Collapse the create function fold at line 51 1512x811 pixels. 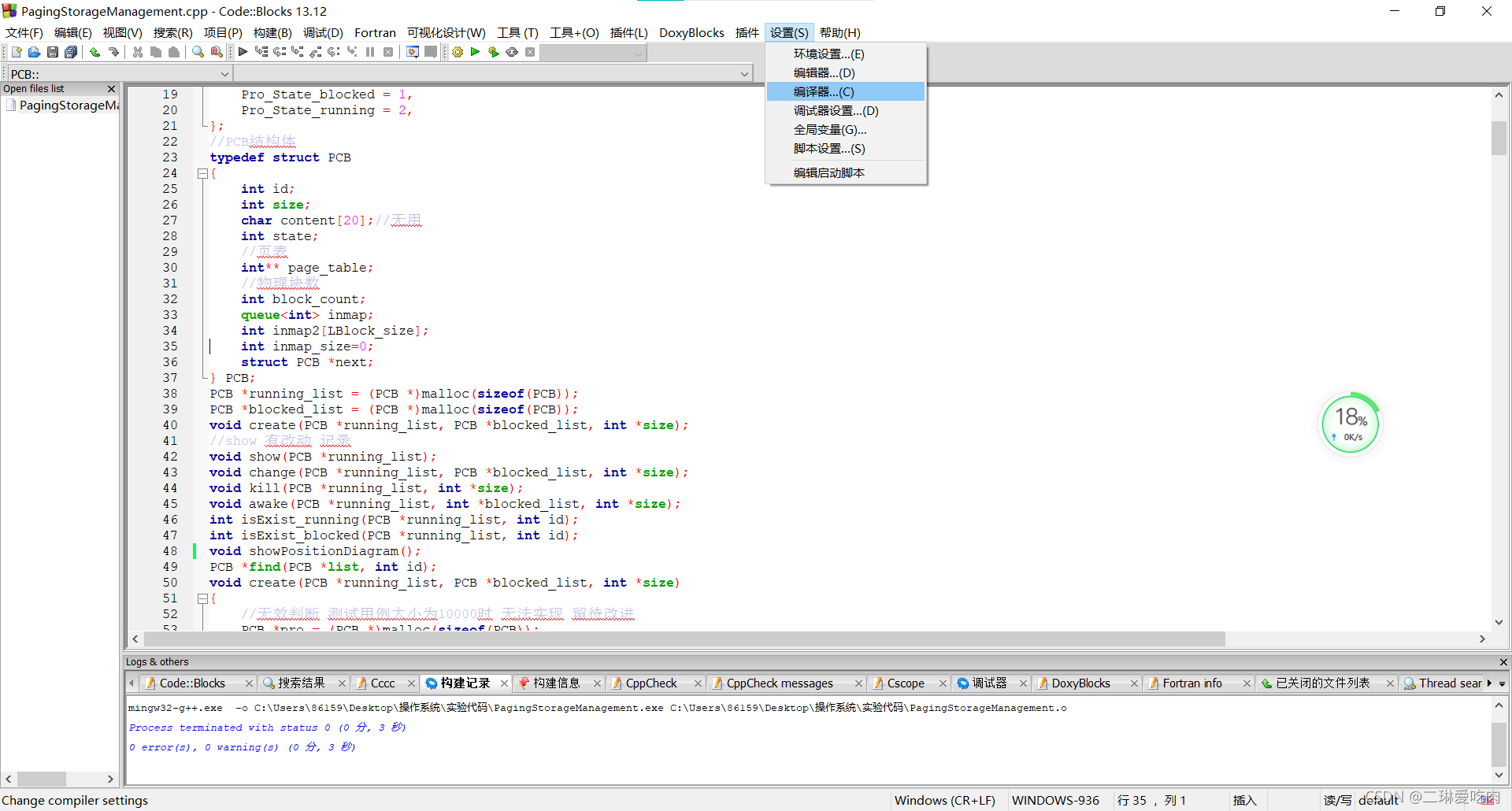coord(202,598)
